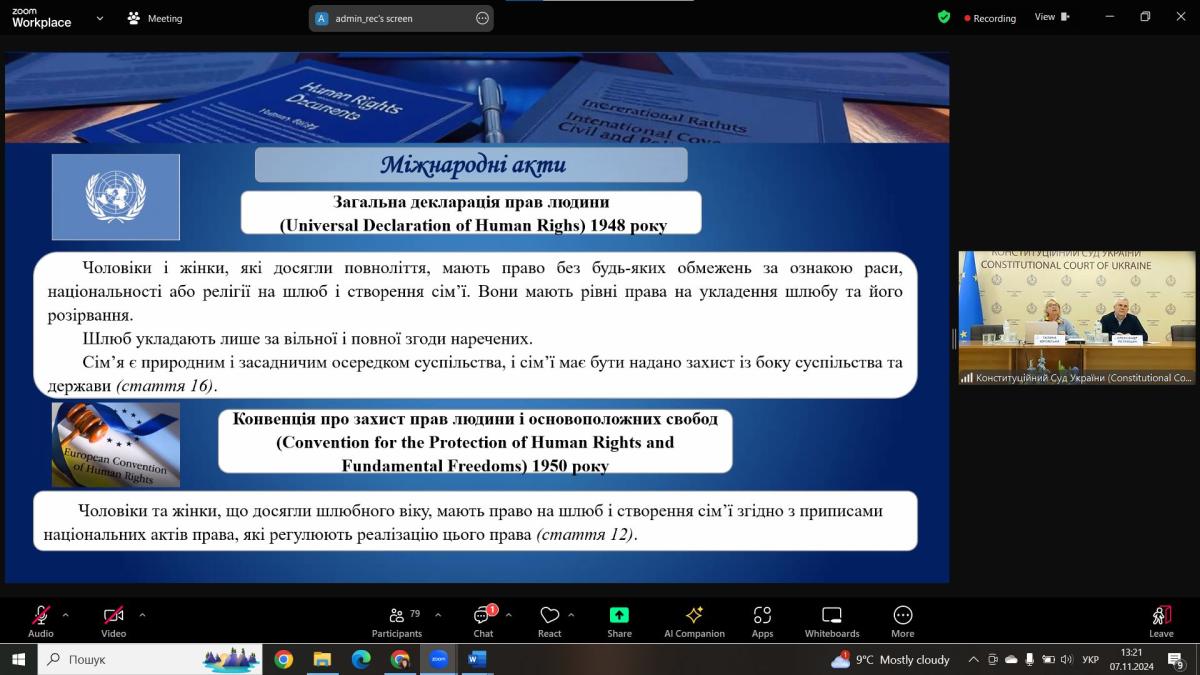Leave the meeting
This screenshot has height=675, width=1200.
tap(1161, 620)
